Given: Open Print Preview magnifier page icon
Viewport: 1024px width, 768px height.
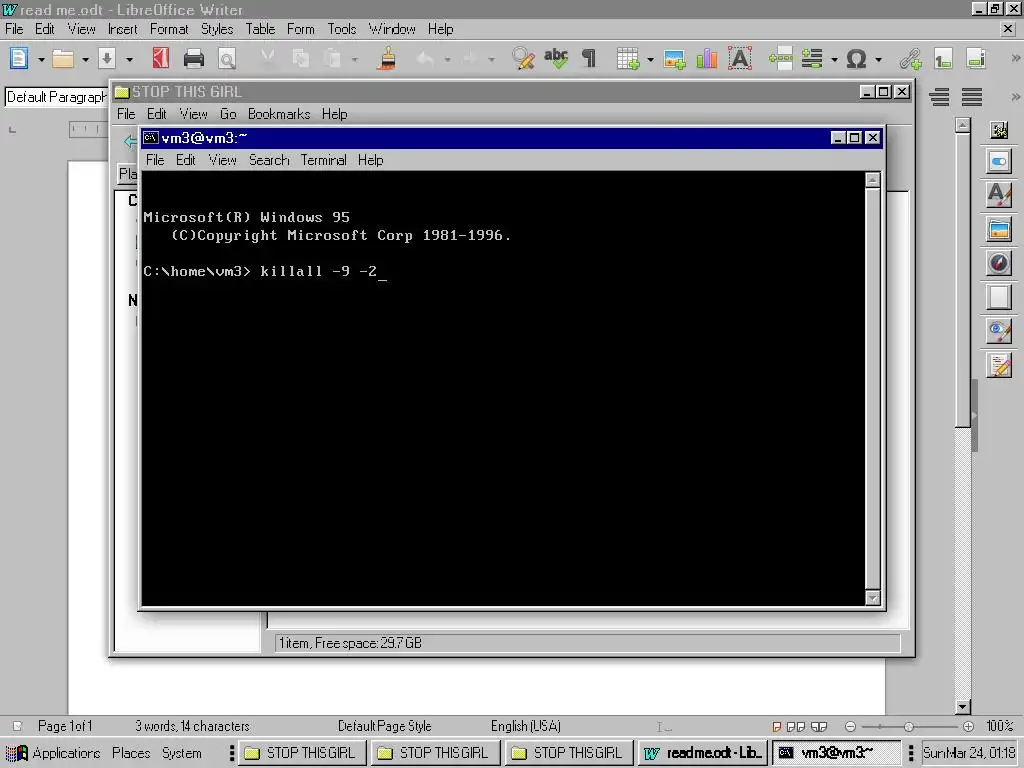Looking at the screenshot, I should 227,59.
